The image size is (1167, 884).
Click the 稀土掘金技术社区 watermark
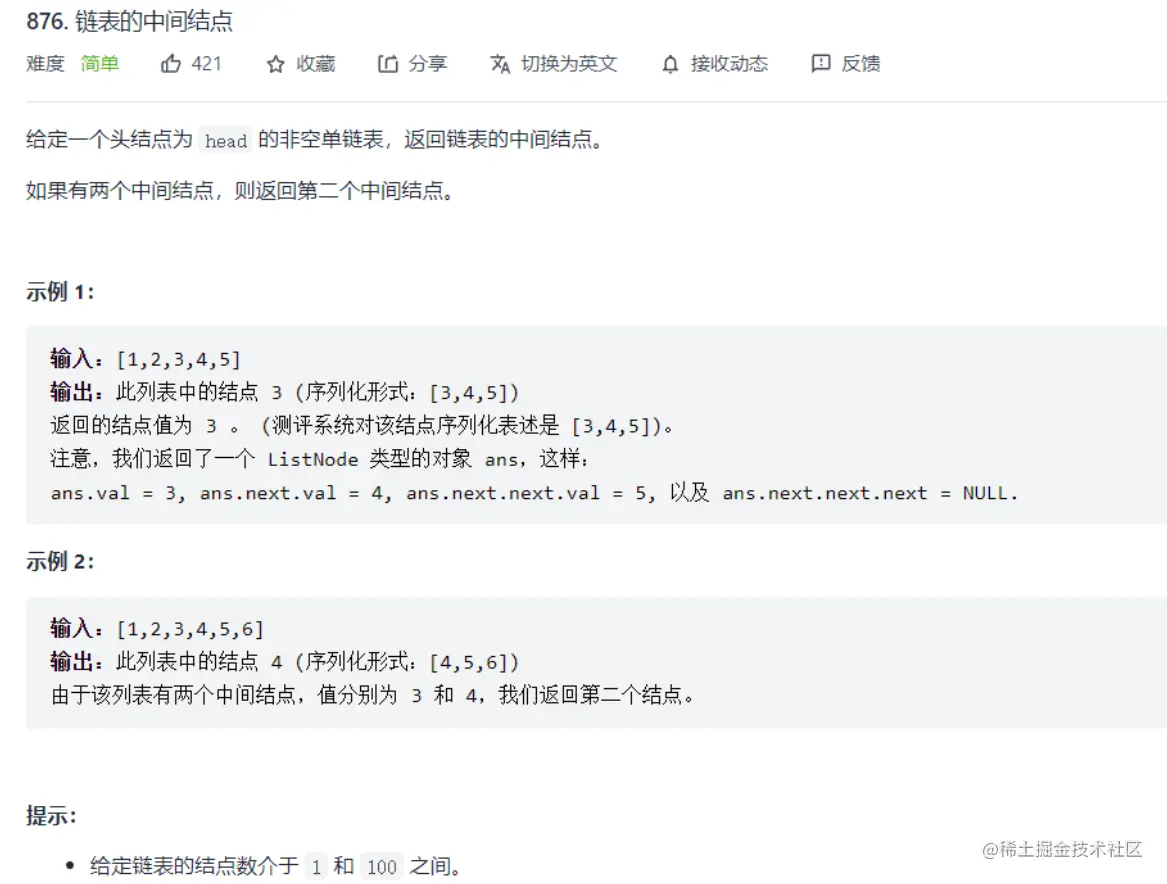pyautogui.click(x=1062, y=849)
